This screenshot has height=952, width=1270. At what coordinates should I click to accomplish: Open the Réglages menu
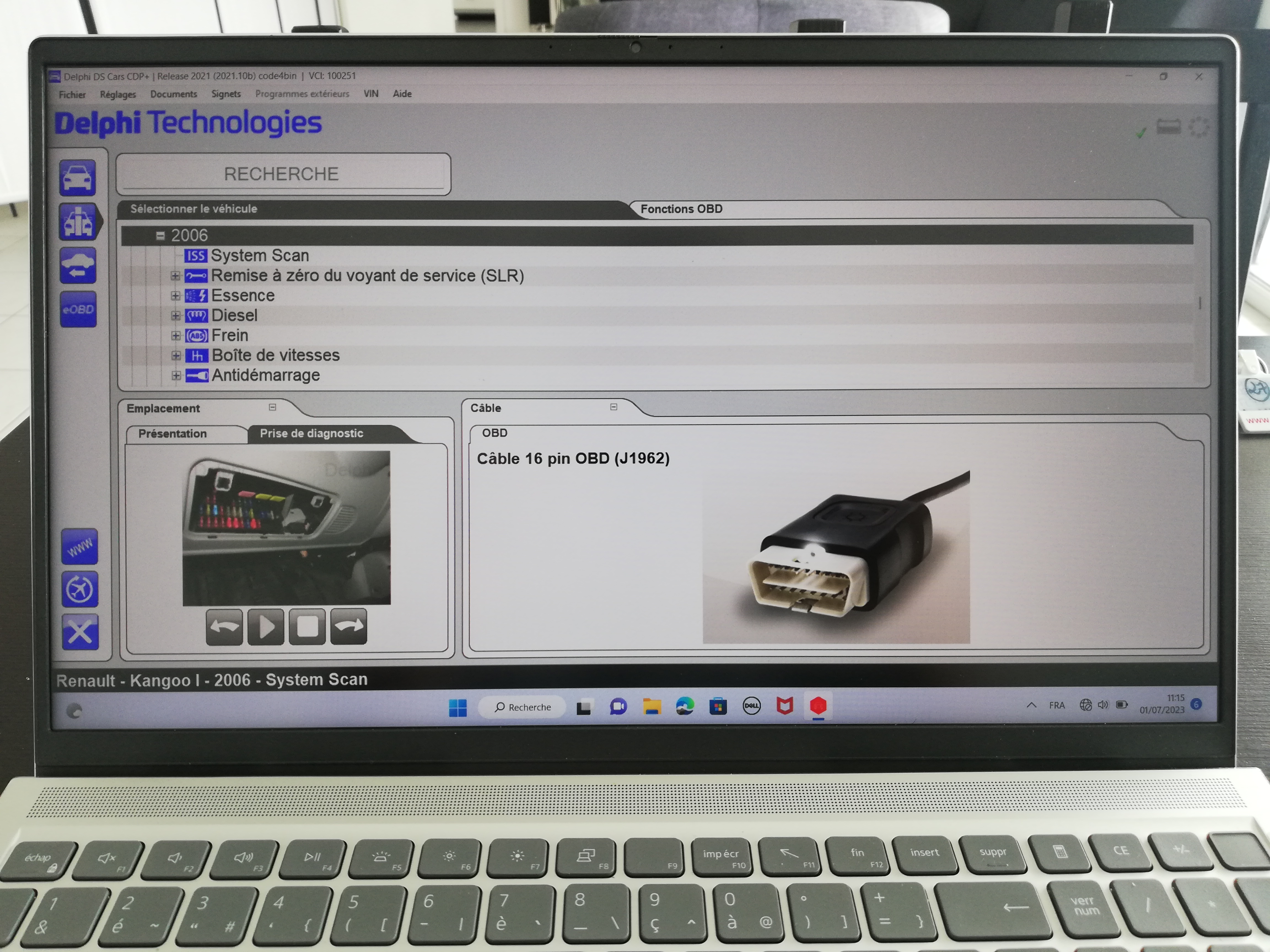coord(118,94)
